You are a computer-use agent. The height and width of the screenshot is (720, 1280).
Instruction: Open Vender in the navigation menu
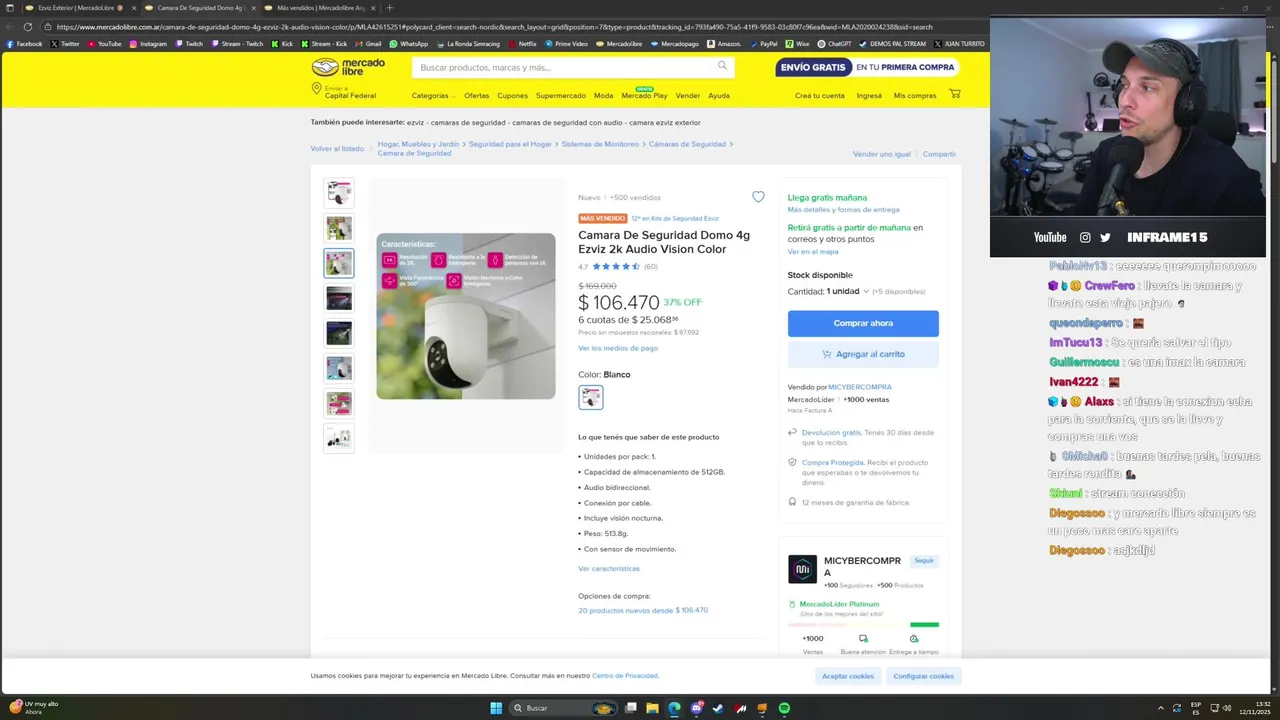[688, 96]
